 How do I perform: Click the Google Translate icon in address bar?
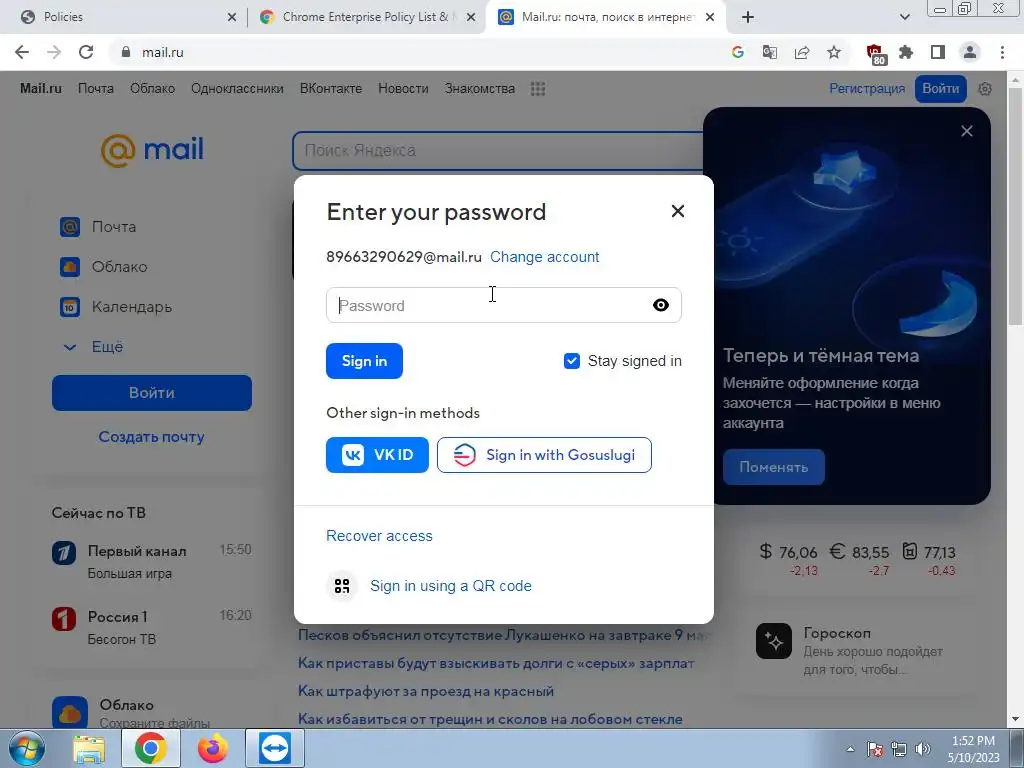(x=770, y=52)
